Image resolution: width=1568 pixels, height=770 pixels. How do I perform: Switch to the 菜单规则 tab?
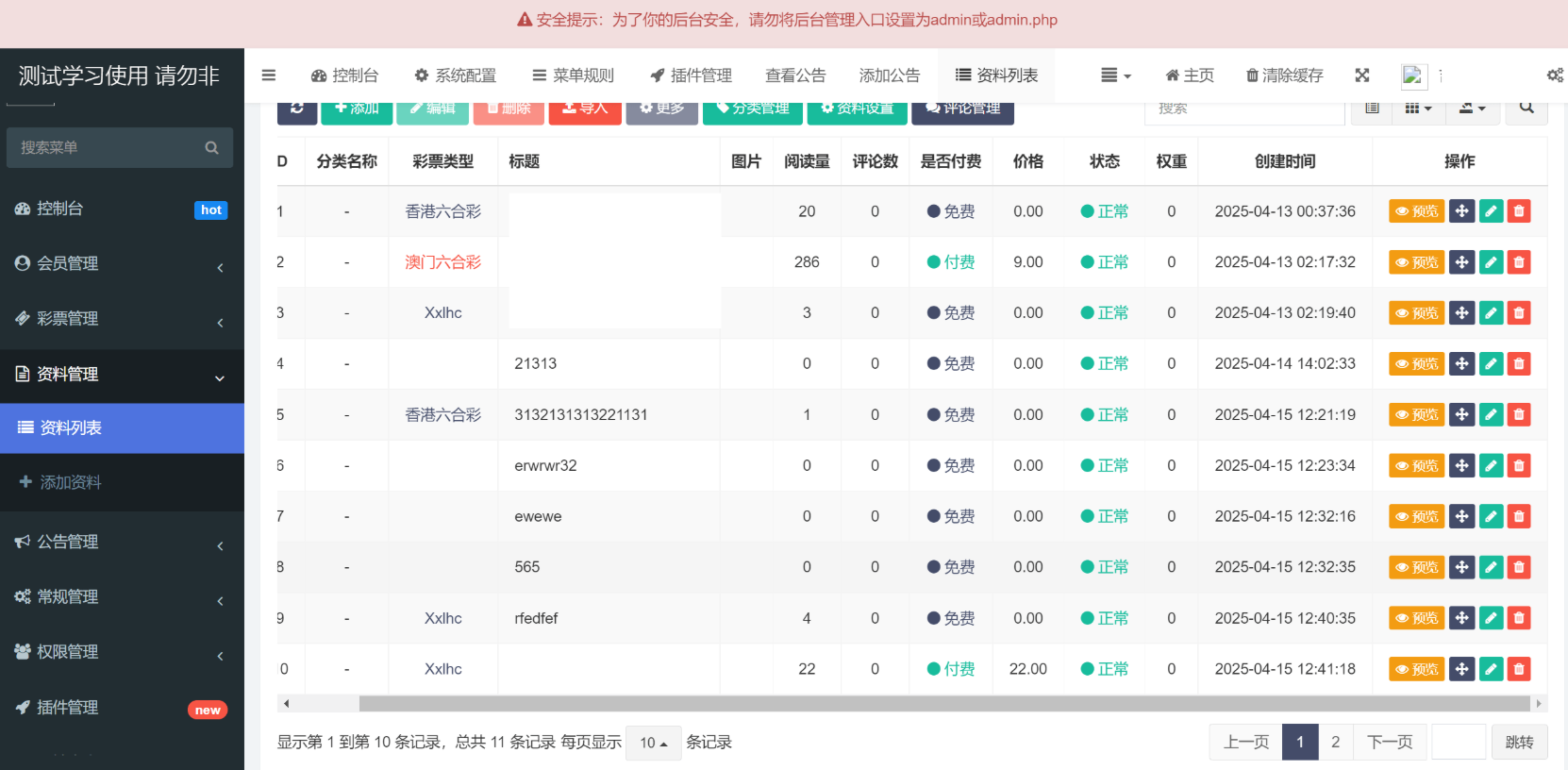(573, 75)
